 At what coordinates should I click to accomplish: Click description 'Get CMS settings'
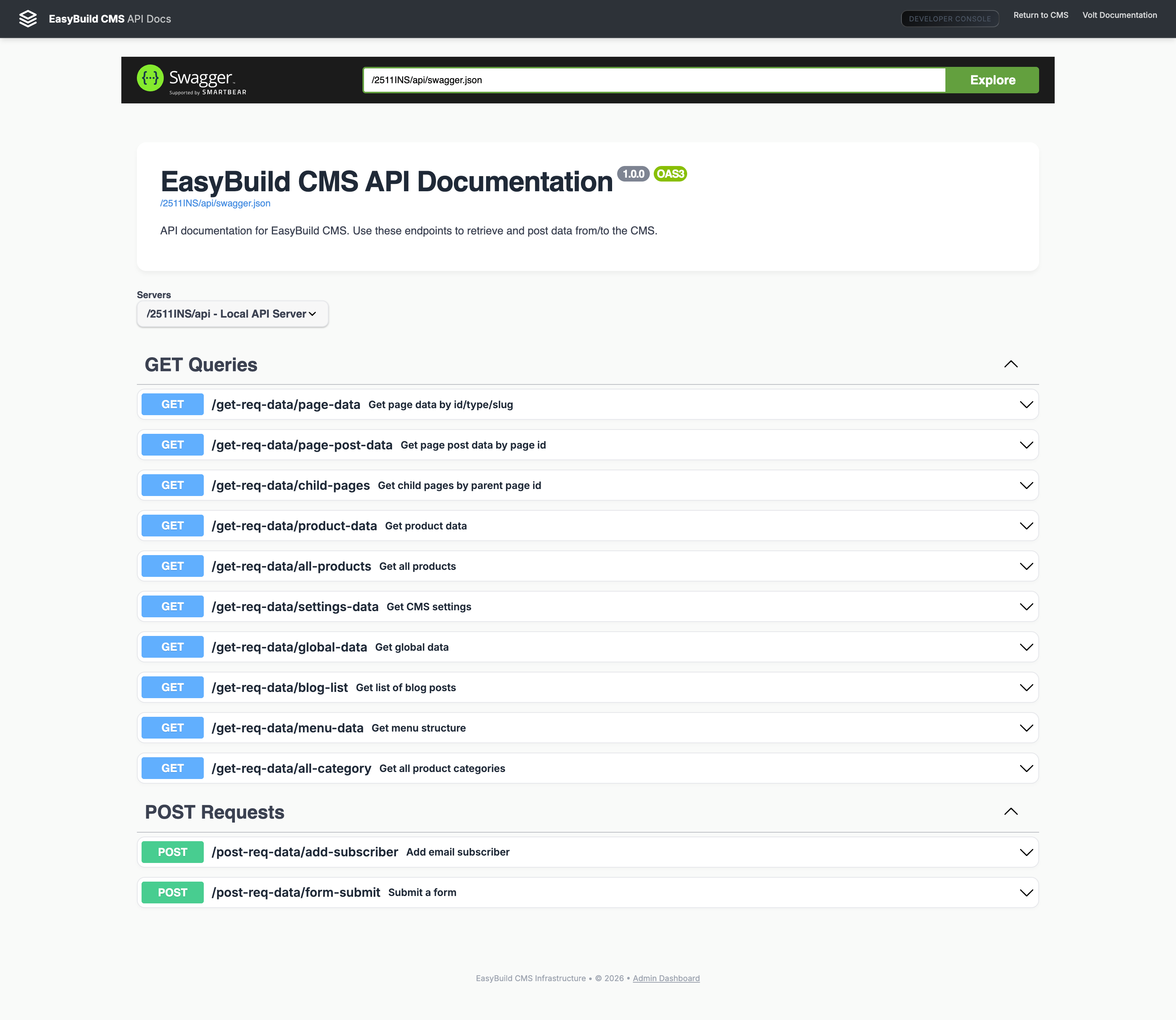click(429, 607)
